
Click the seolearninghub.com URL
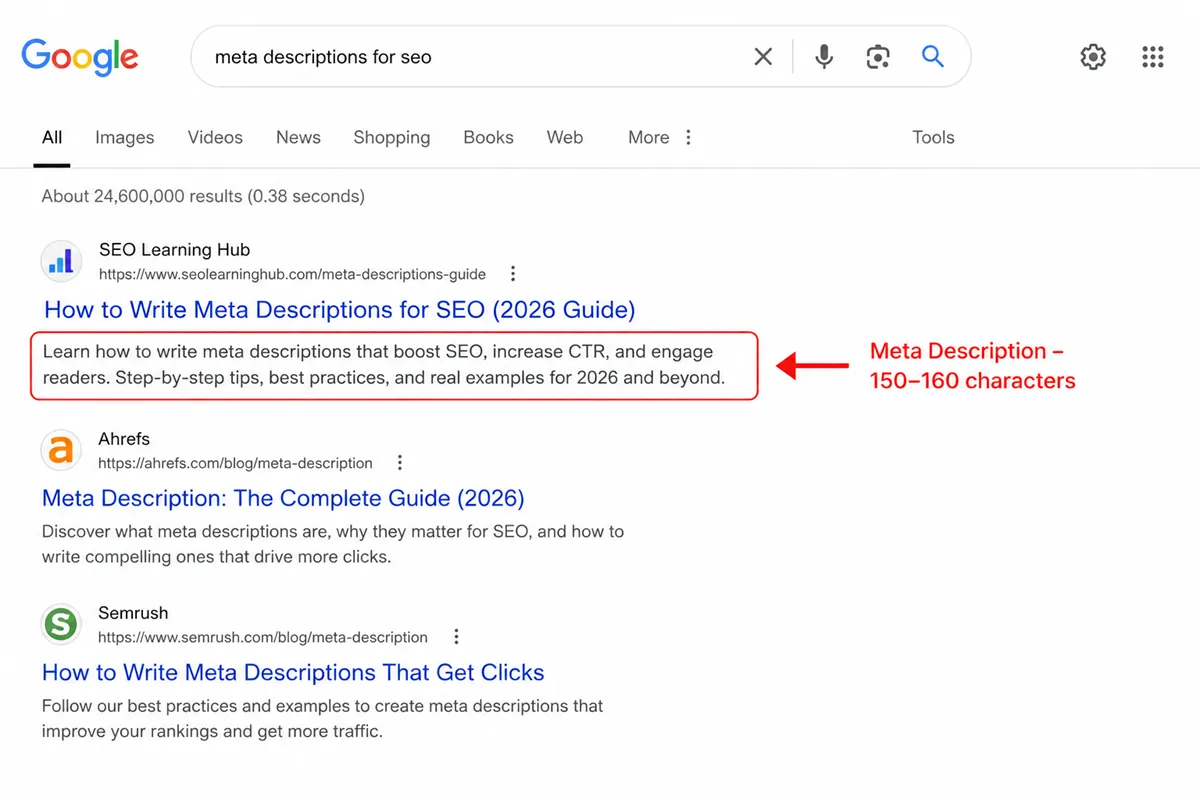coord(292,274)
